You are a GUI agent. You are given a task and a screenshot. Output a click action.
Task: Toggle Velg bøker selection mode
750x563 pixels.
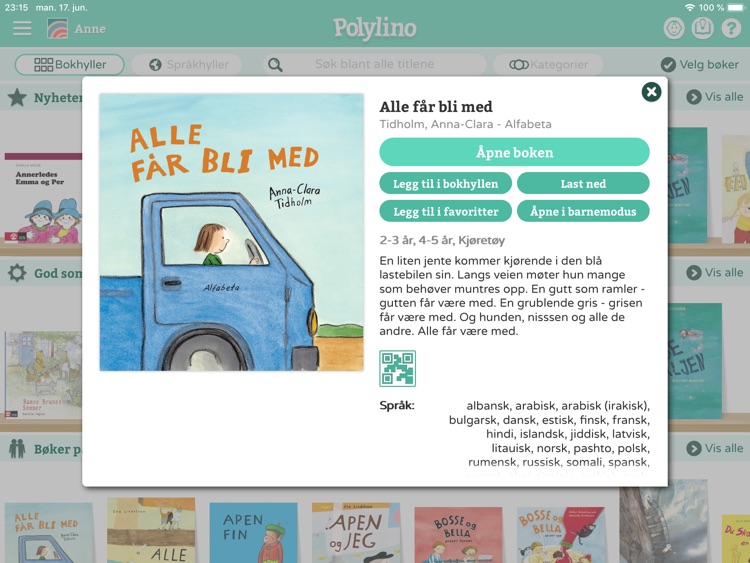tap(699, 64)
